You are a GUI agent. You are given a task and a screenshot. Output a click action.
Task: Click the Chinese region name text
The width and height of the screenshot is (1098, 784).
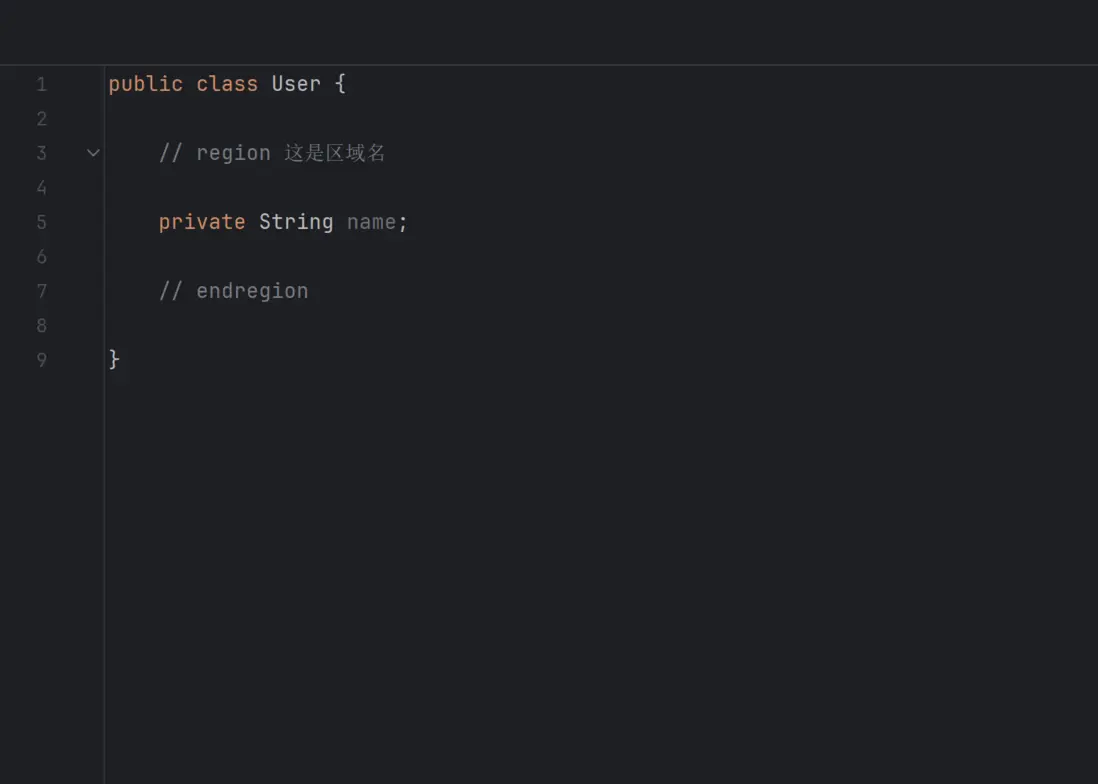pos(335,153)
